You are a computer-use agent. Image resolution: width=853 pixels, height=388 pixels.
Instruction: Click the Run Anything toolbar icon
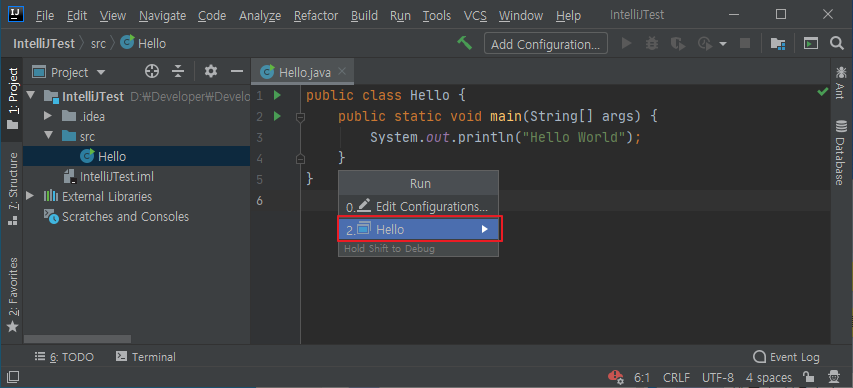(x=811, y=43)
